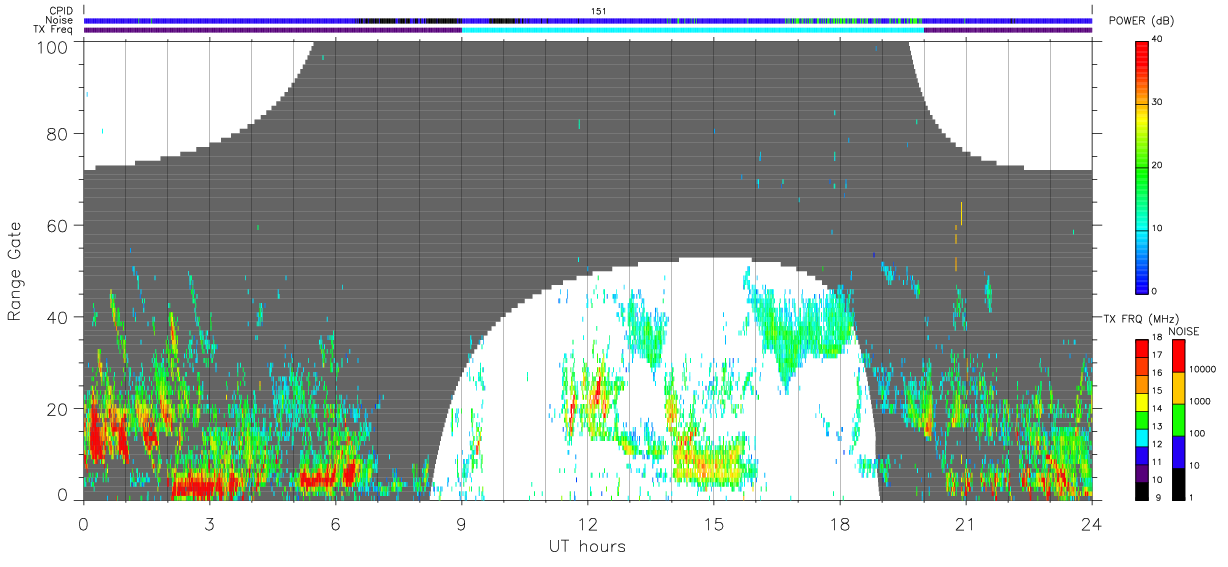Click the 80 tick on Range Gate axis
The height and width of the screenshot is (567, 1228).
point(58,134)
